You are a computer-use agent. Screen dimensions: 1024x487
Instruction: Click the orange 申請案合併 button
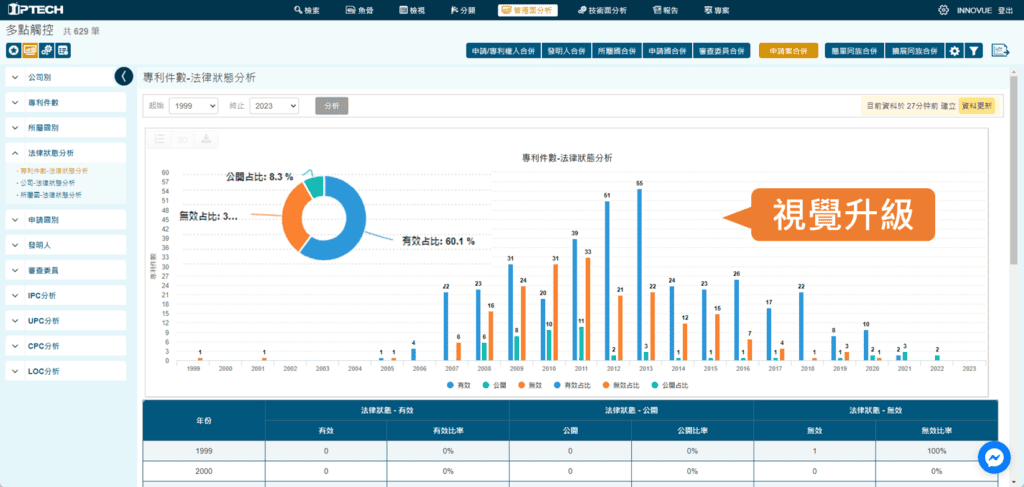coord(788,50)
